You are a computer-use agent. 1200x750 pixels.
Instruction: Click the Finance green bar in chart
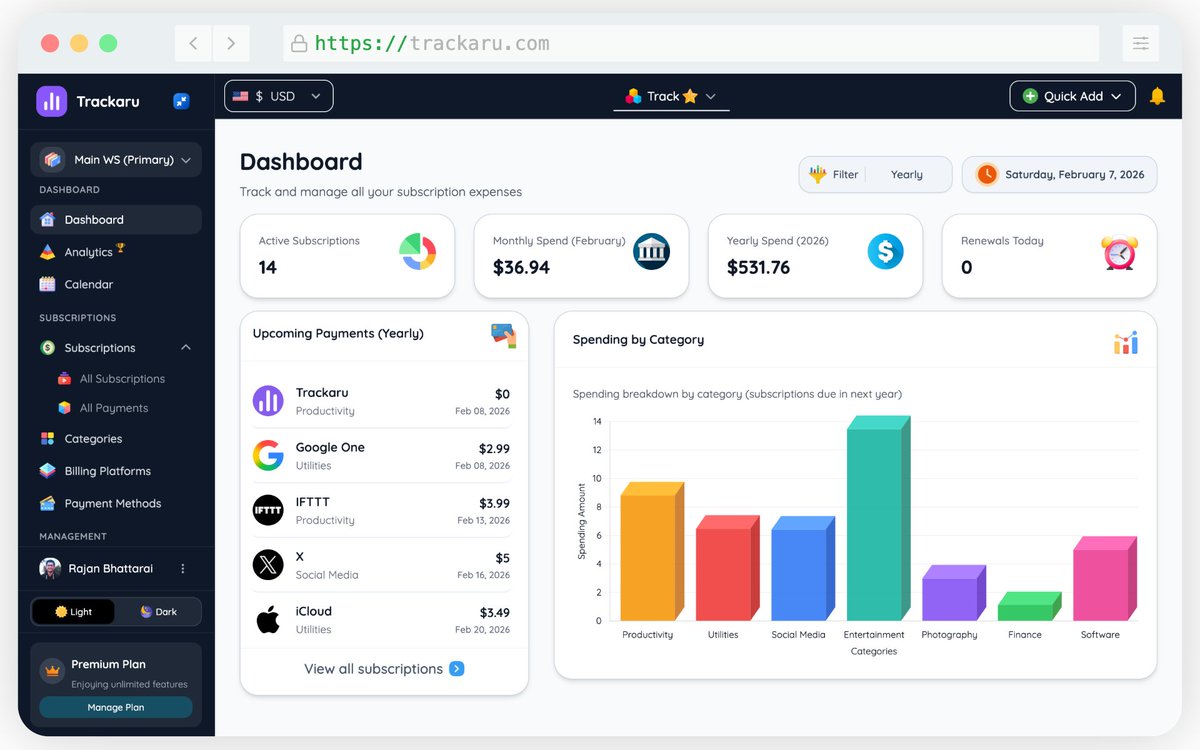[1029, 606]
